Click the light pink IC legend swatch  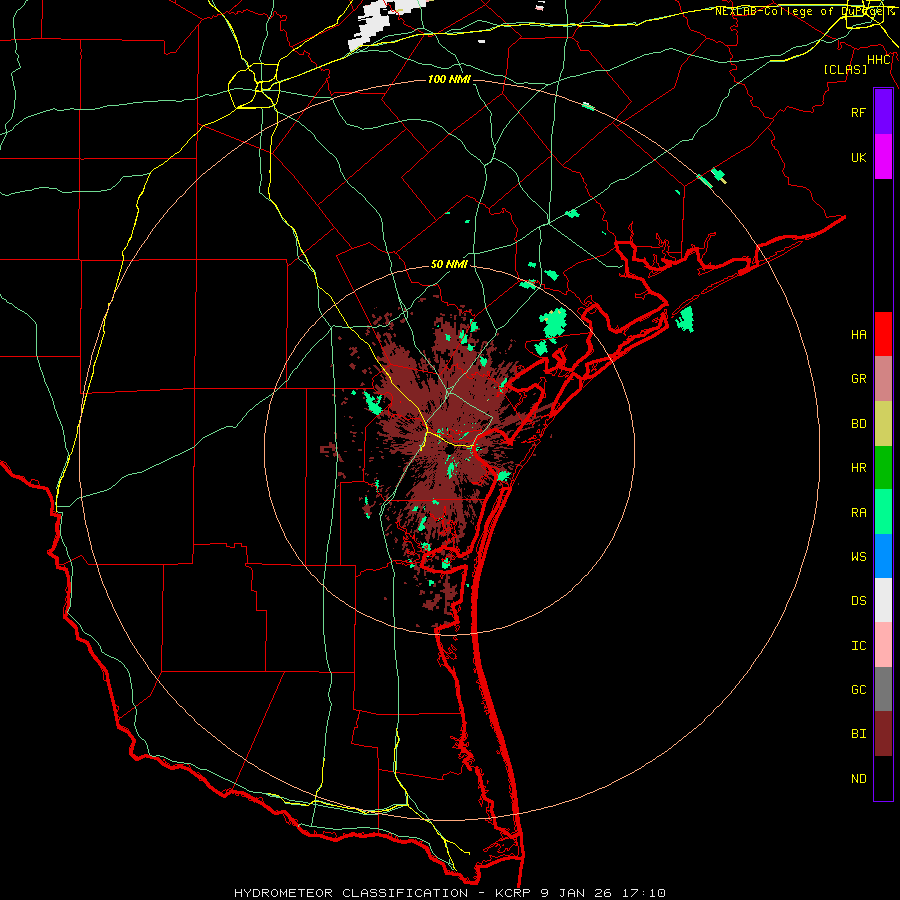click(x=883, y=645)
